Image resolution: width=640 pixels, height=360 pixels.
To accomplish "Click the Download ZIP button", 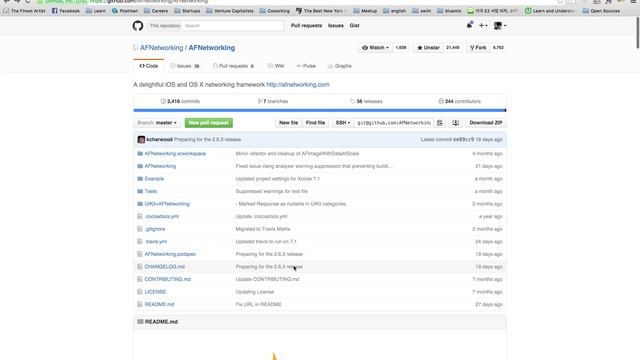I will tap(486, 123).
